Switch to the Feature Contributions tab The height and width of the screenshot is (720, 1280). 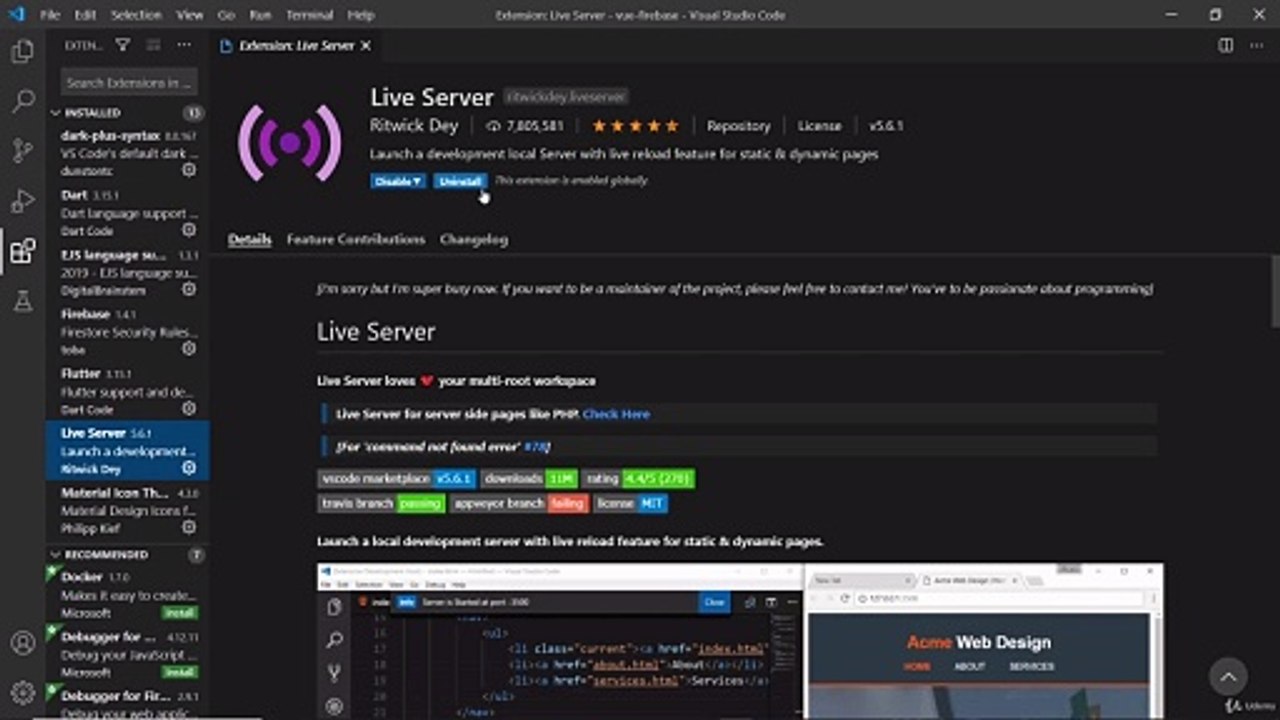coord(356,239)
